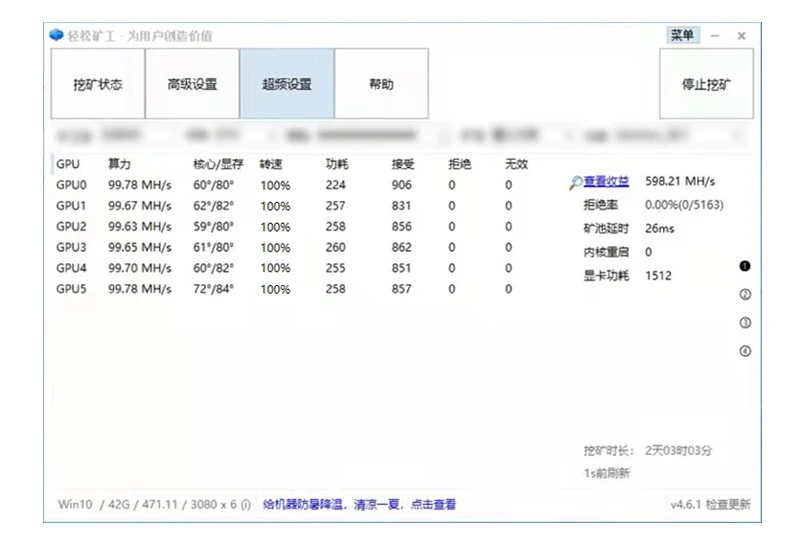Open the 查看收益 link
The image size is (800, 539).
607,181
